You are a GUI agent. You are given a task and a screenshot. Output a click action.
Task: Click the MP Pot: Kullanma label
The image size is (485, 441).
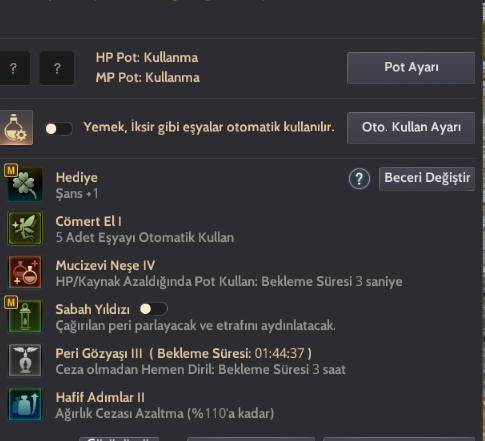pyautogui.click(x=148, y=78)
